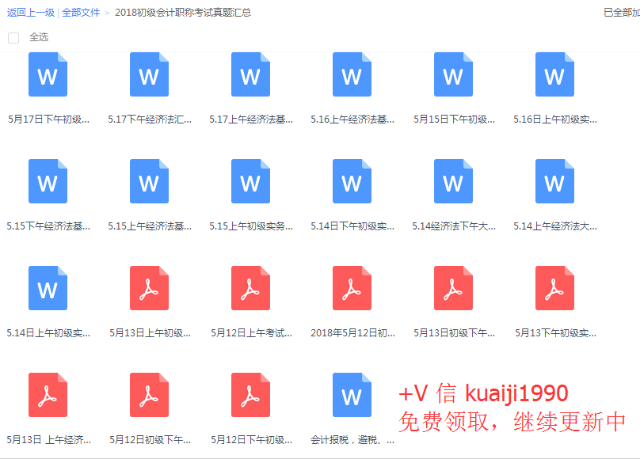The image size is (640, 459).
Task: Open PDF file icon 5月12日上午考试...
Action: click(x=251, y=288)
